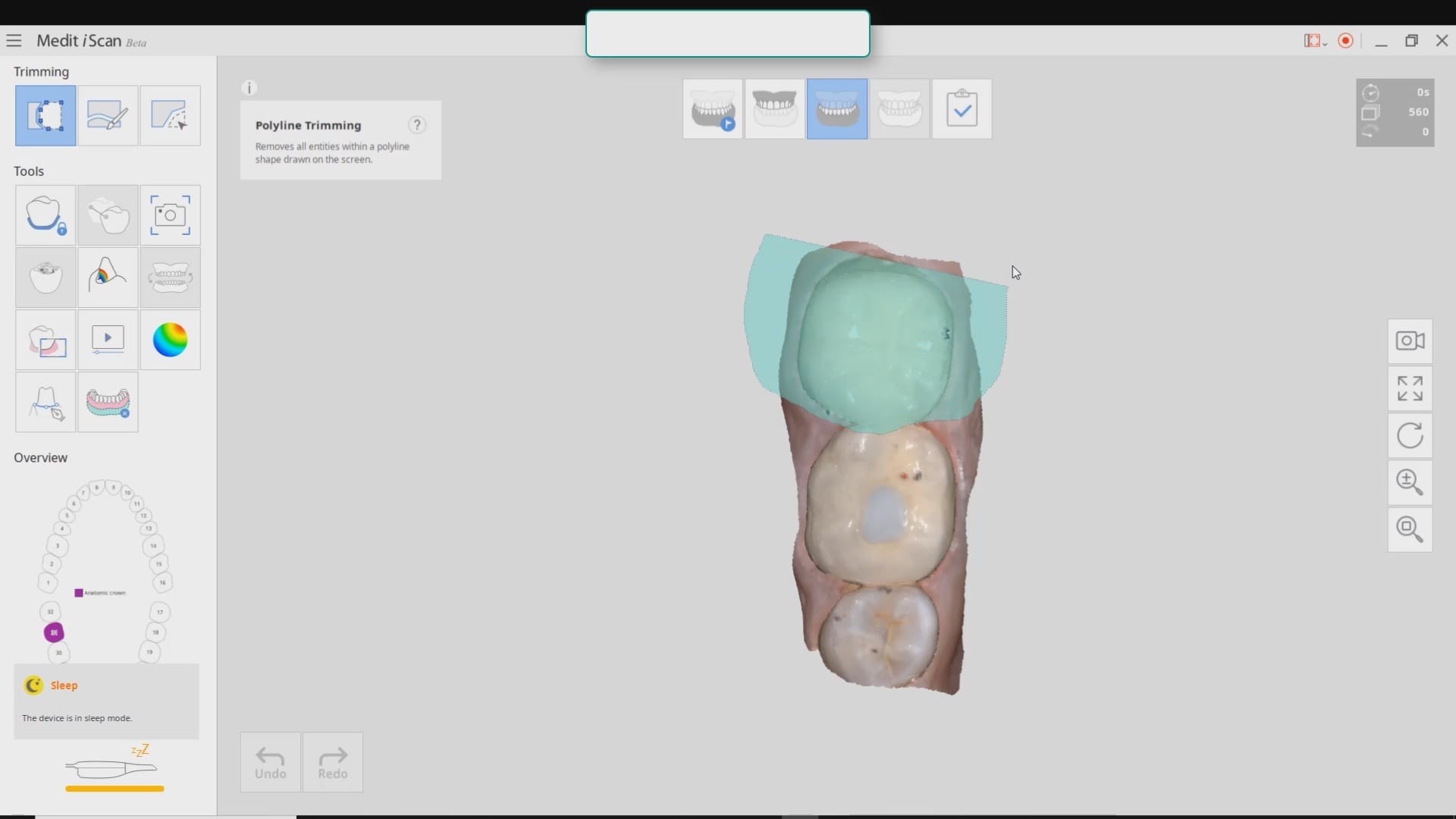Select the smart selection trimming tool
Screen dimensions: 1456x819
[170, 115]
